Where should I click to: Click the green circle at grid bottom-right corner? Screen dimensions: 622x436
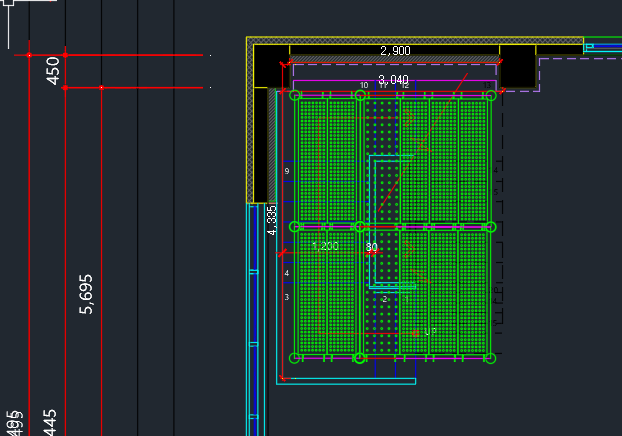tap(490, 358)
